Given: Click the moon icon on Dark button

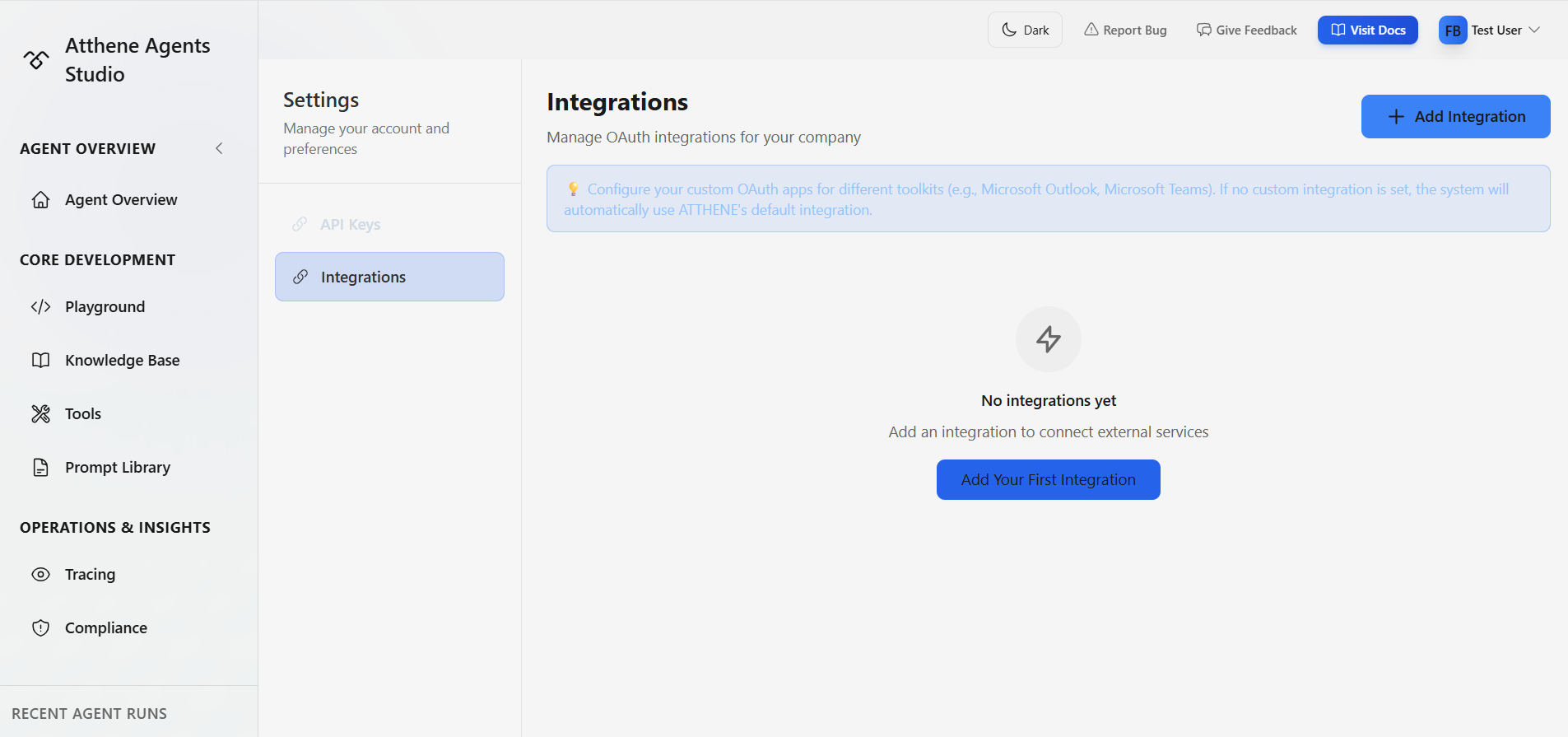Looking at the screenshot, I should (1009, 30).
